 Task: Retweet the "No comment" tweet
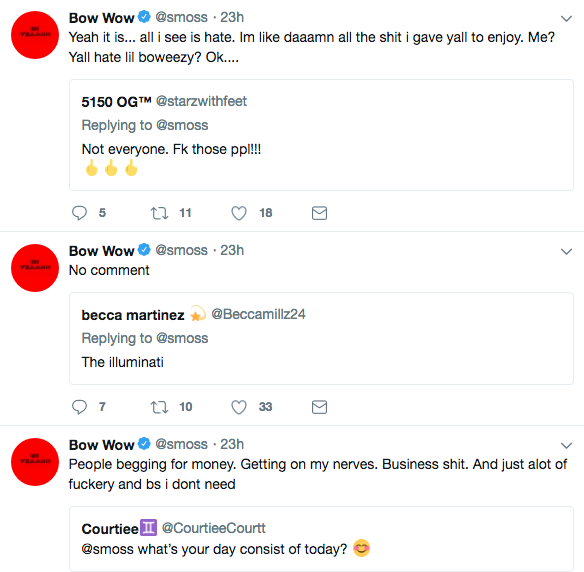[159, 407]
